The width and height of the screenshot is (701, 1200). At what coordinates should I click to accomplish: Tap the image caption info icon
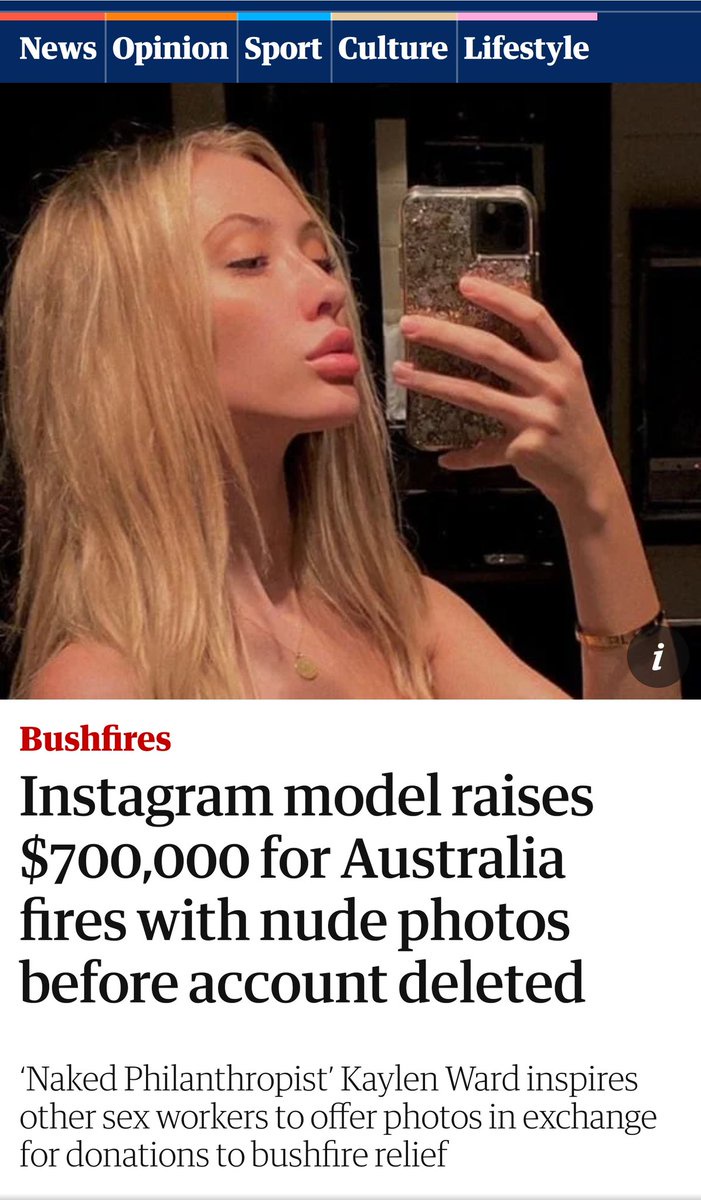pos(657,657)
